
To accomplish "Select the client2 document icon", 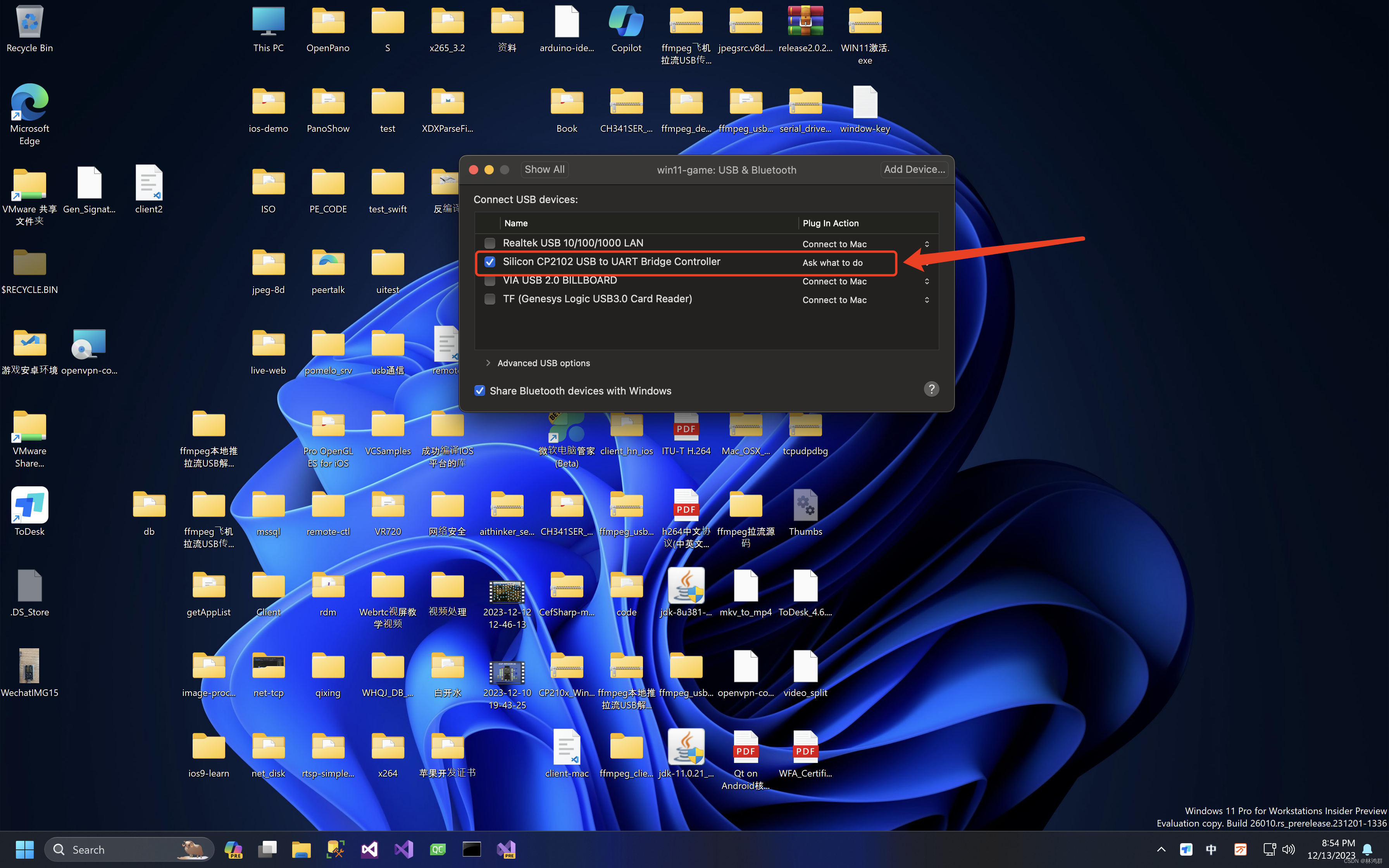I will coord(149,189).
